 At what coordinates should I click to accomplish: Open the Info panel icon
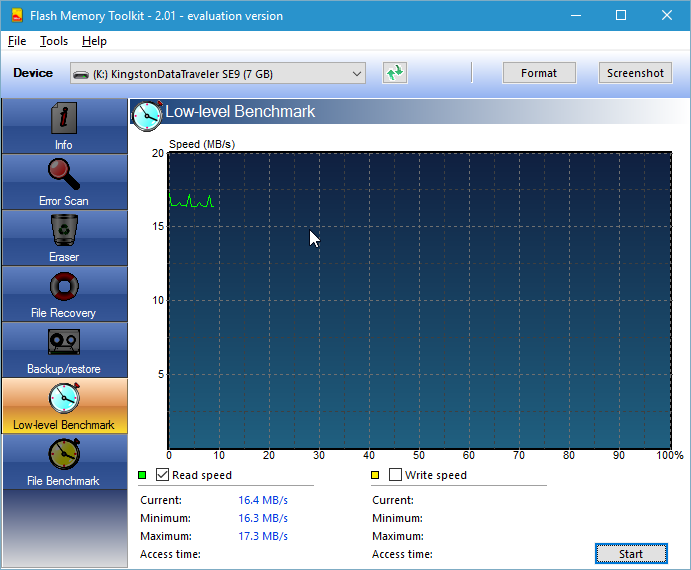tap(64, 118)
